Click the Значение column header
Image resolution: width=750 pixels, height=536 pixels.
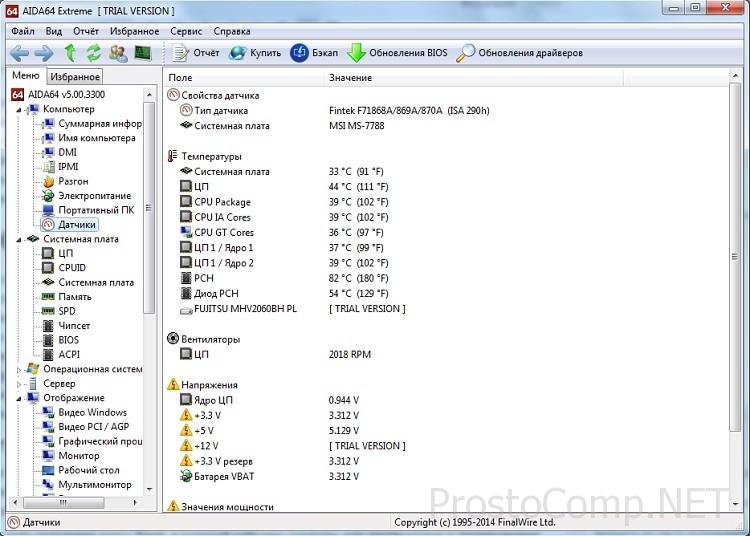[x=350, y=77]
